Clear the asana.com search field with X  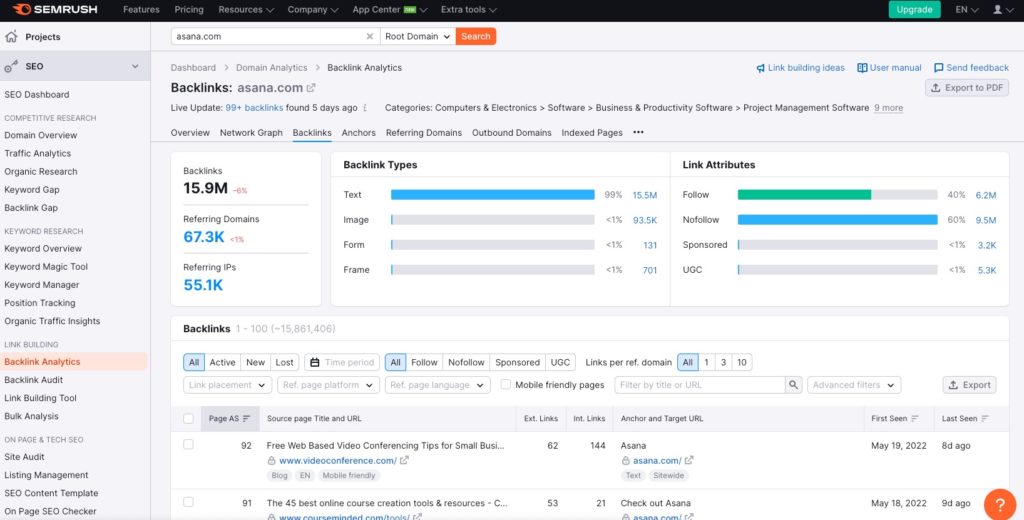tap(370, 37)
